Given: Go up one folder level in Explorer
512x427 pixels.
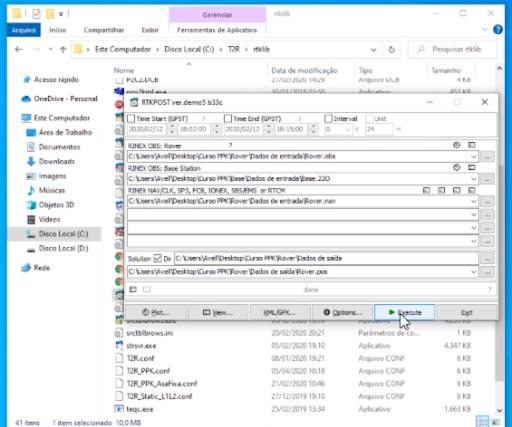Looking at the screenshot, I should click(x=63, y=50).
